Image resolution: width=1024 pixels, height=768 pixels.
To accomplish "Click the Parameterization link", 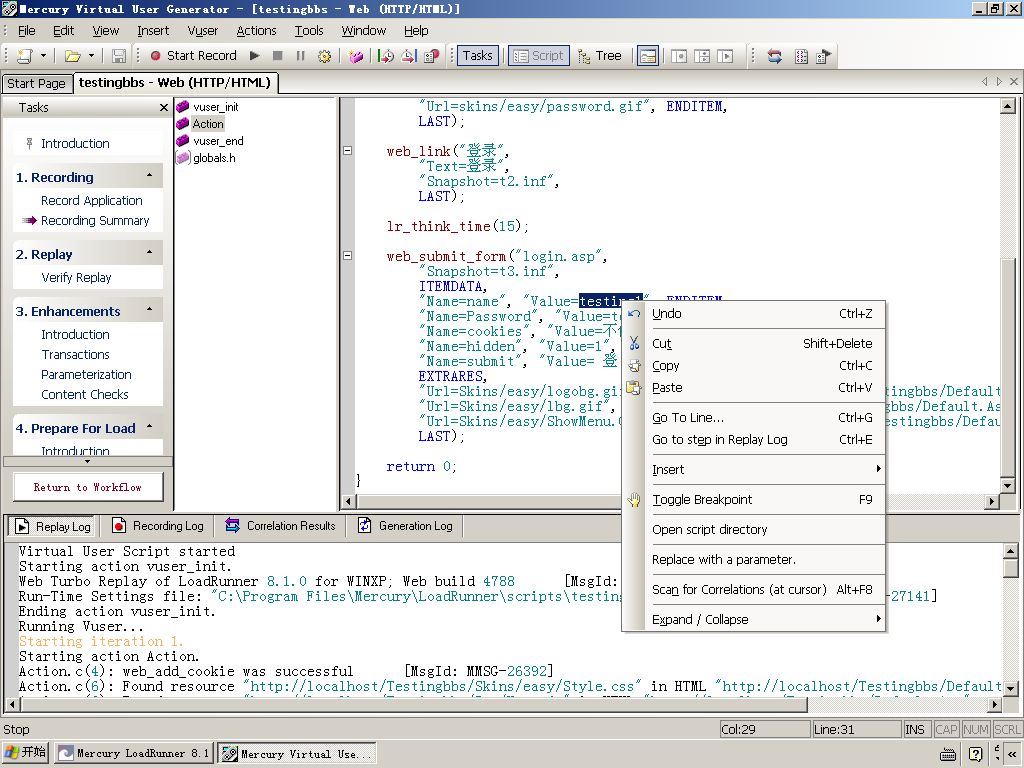I will (x=86, y=375).
